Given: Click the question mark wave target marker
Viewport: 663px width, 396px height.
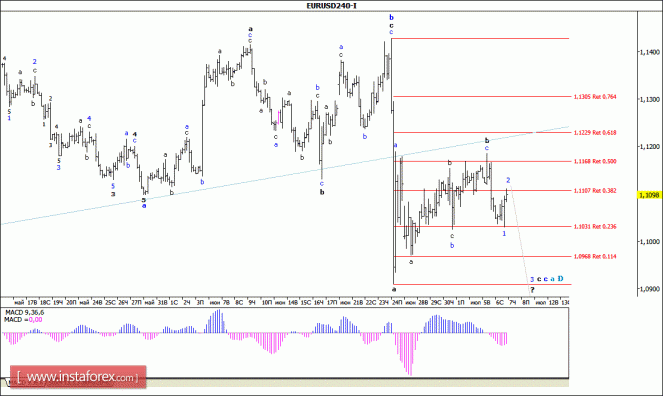Looking at the screenshot, I should [532, 290].
